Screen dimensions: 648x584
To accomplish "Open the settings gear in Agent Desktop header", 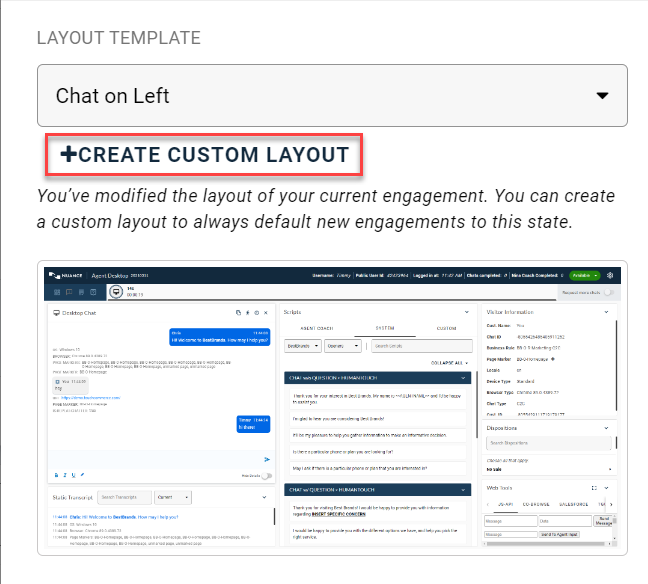I will point(610,275).
